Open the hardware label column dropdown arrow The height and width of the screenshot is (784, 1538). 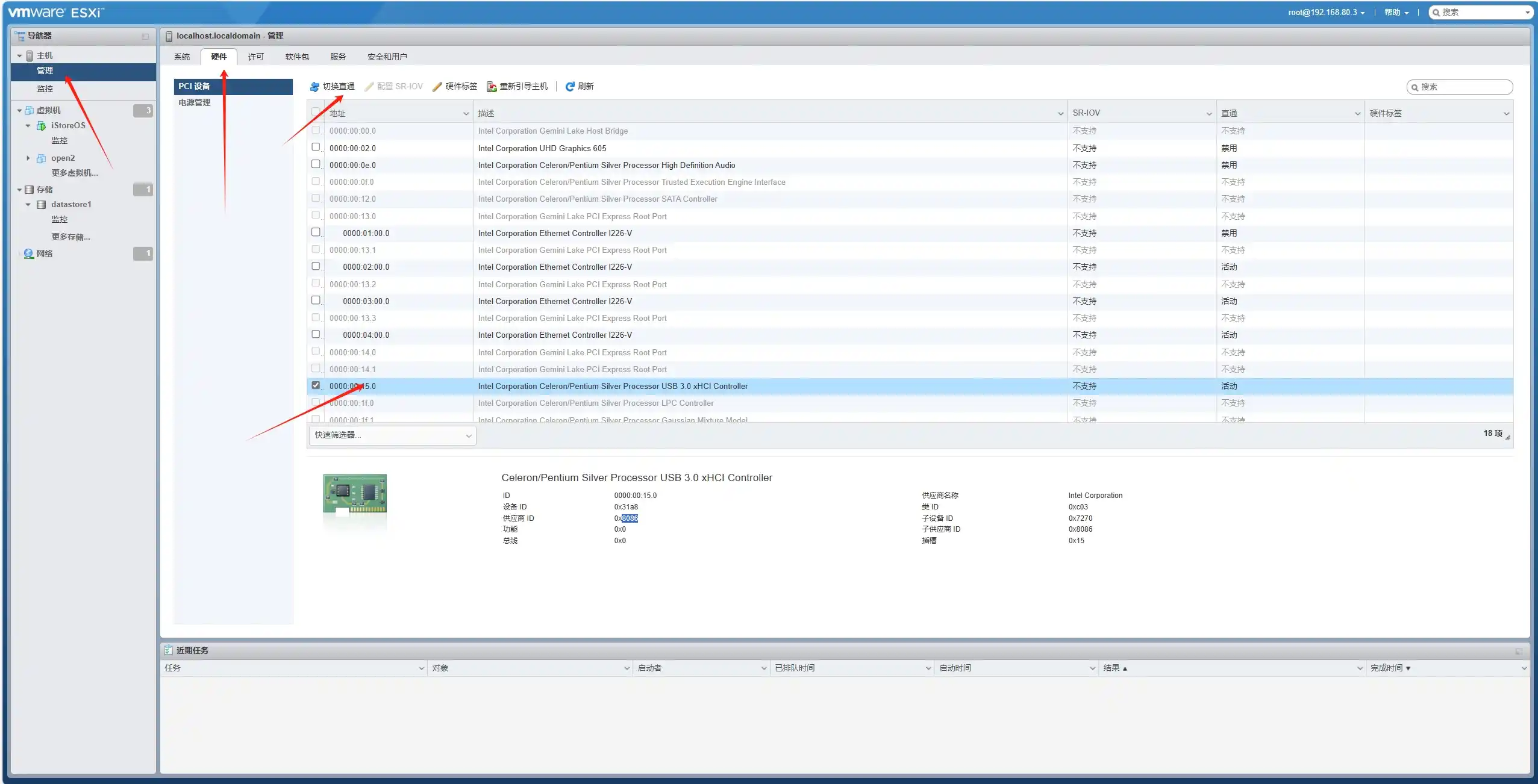click(x=1506, y=114)
